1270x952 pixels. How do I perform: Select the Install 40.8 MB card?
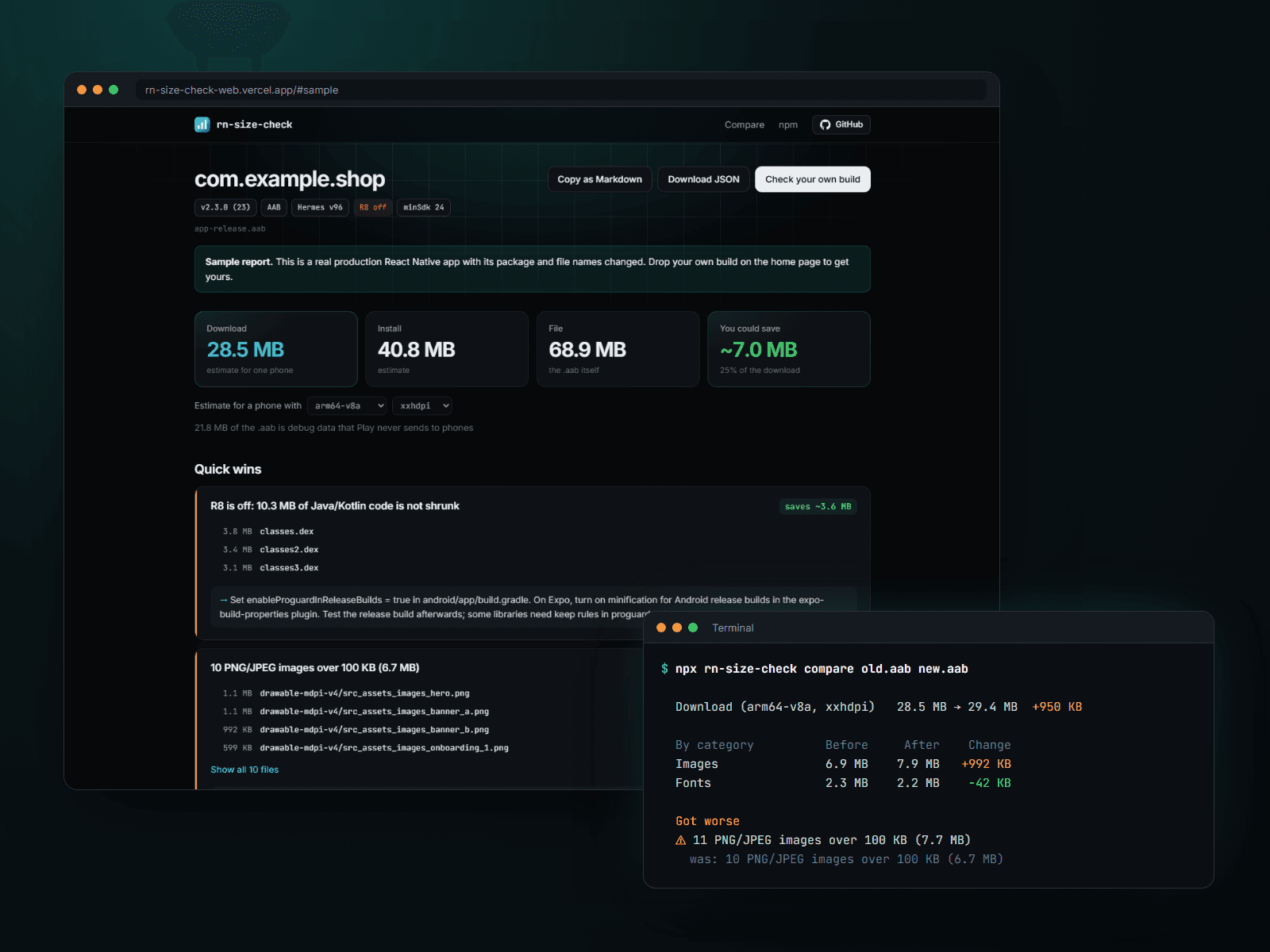tap(447, 349)
